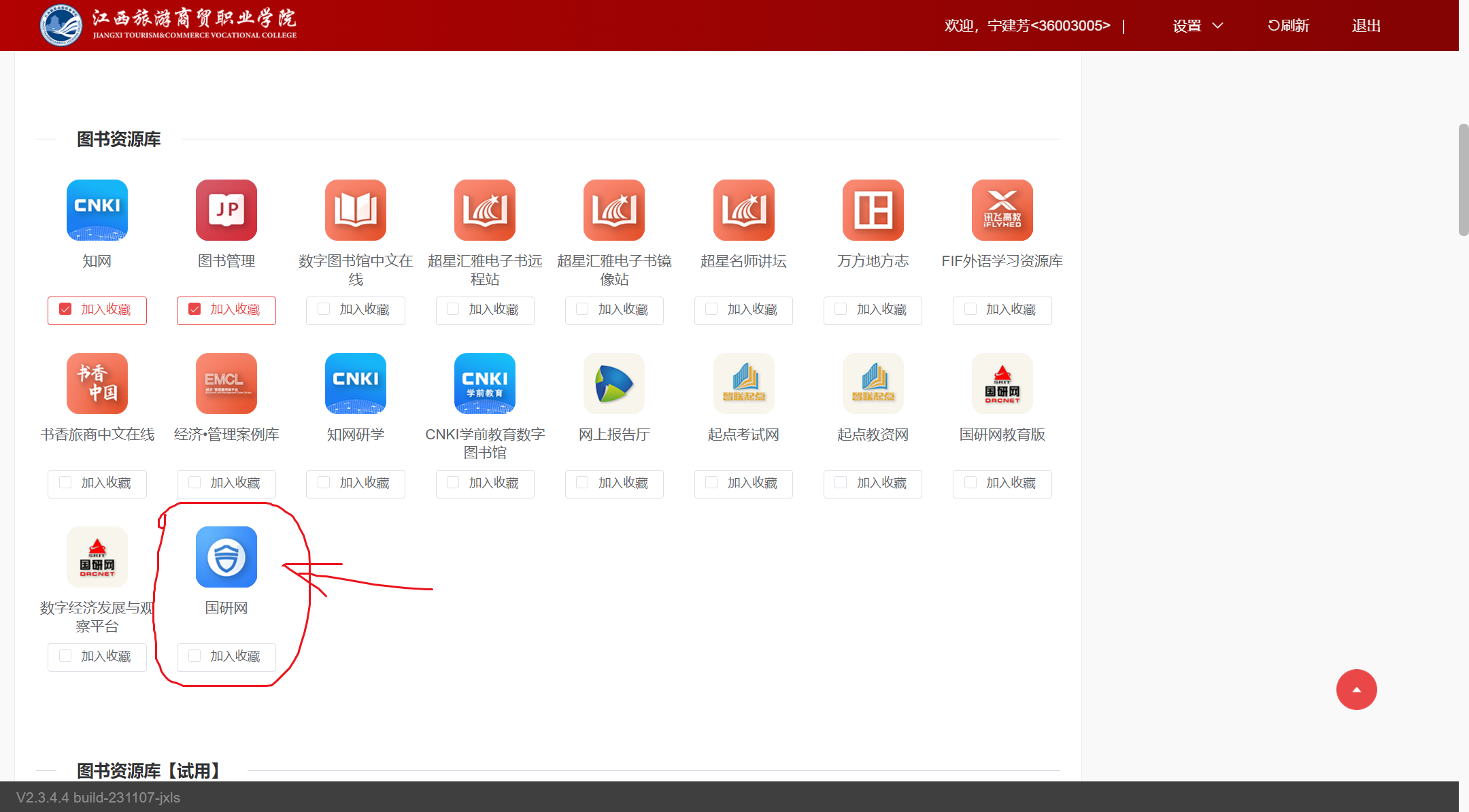Uncheck 加入收藏 for 图书管理
The height and width of the screenshot is (812, 1469).
point(195,309)
